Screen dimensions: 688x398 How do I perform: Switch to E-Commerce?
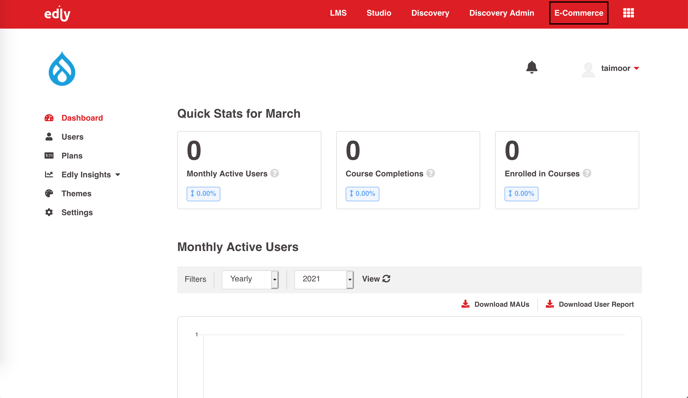pyautogui.click(x=578, y=13)
